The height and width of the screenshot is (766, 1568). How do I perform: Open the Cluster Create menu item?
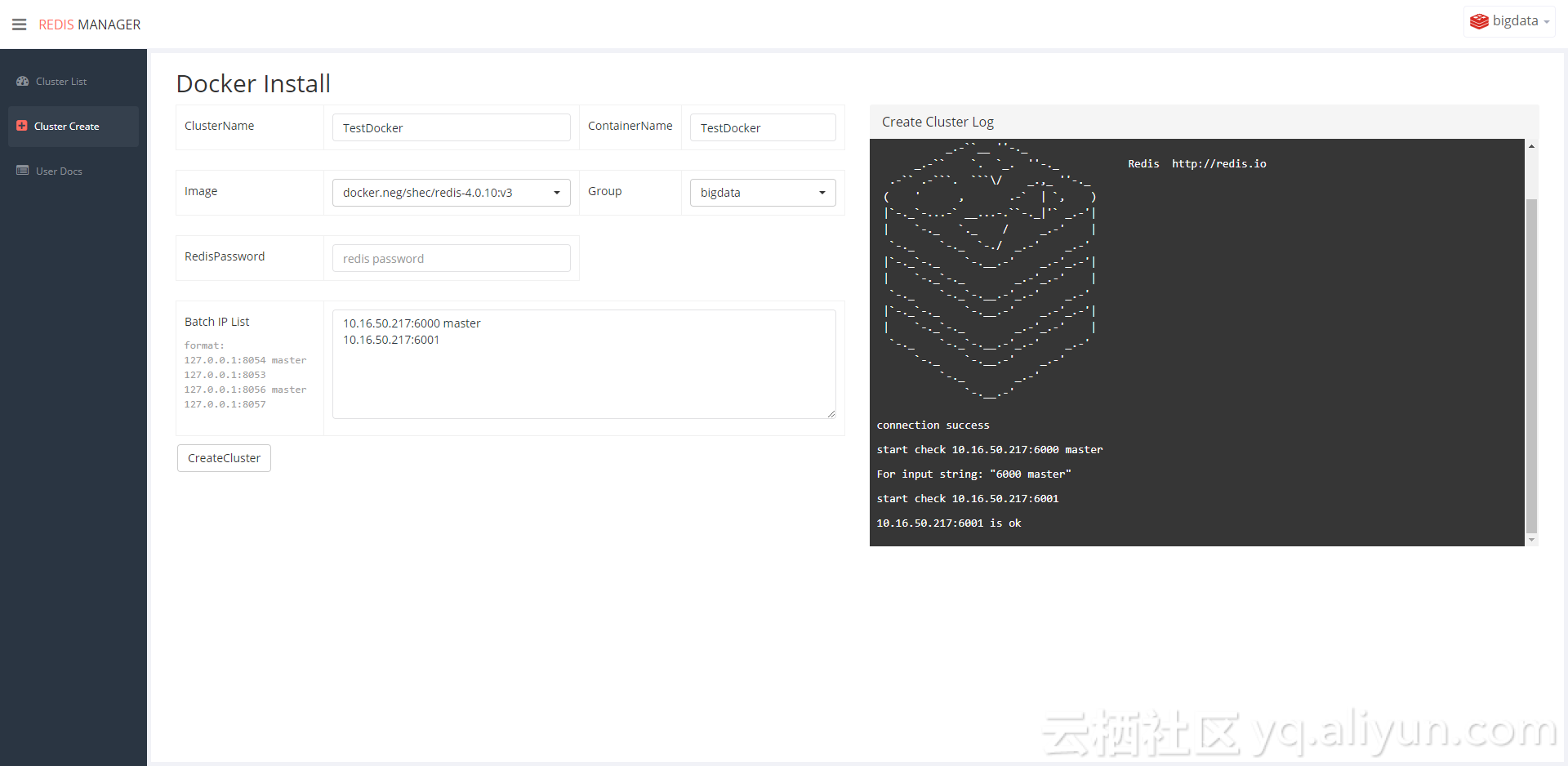[73, 127]
